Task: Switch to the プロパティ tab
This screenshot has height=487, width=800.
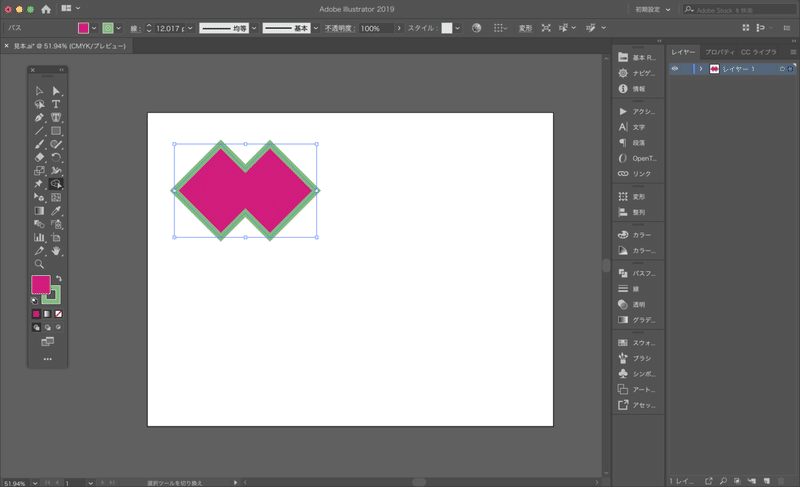Action: [x=719, y=51]
